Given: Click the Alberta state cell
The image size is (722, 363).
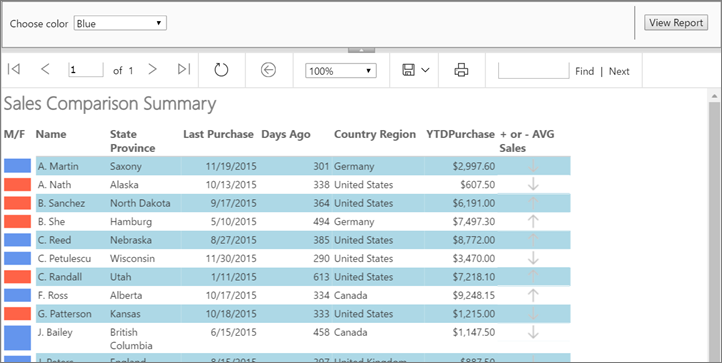Looking at the screenshot, I should click(x=126, y=295).
